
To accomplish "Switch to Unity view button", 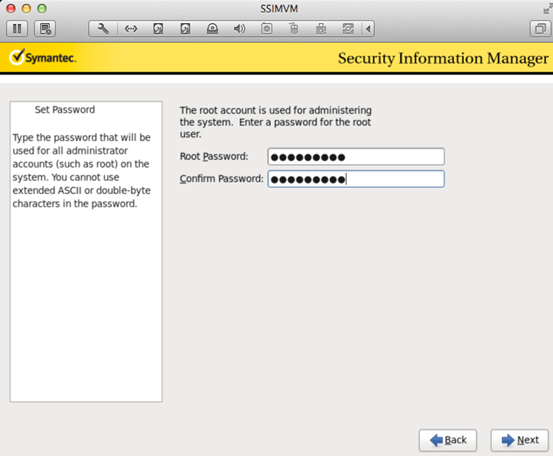I will click(540, 29).
